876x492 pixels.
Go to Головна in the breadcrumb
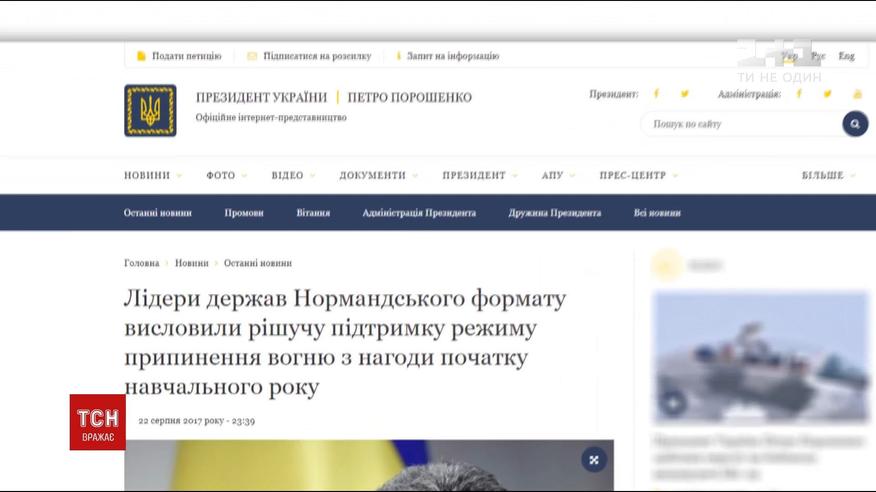pos(141,263)
